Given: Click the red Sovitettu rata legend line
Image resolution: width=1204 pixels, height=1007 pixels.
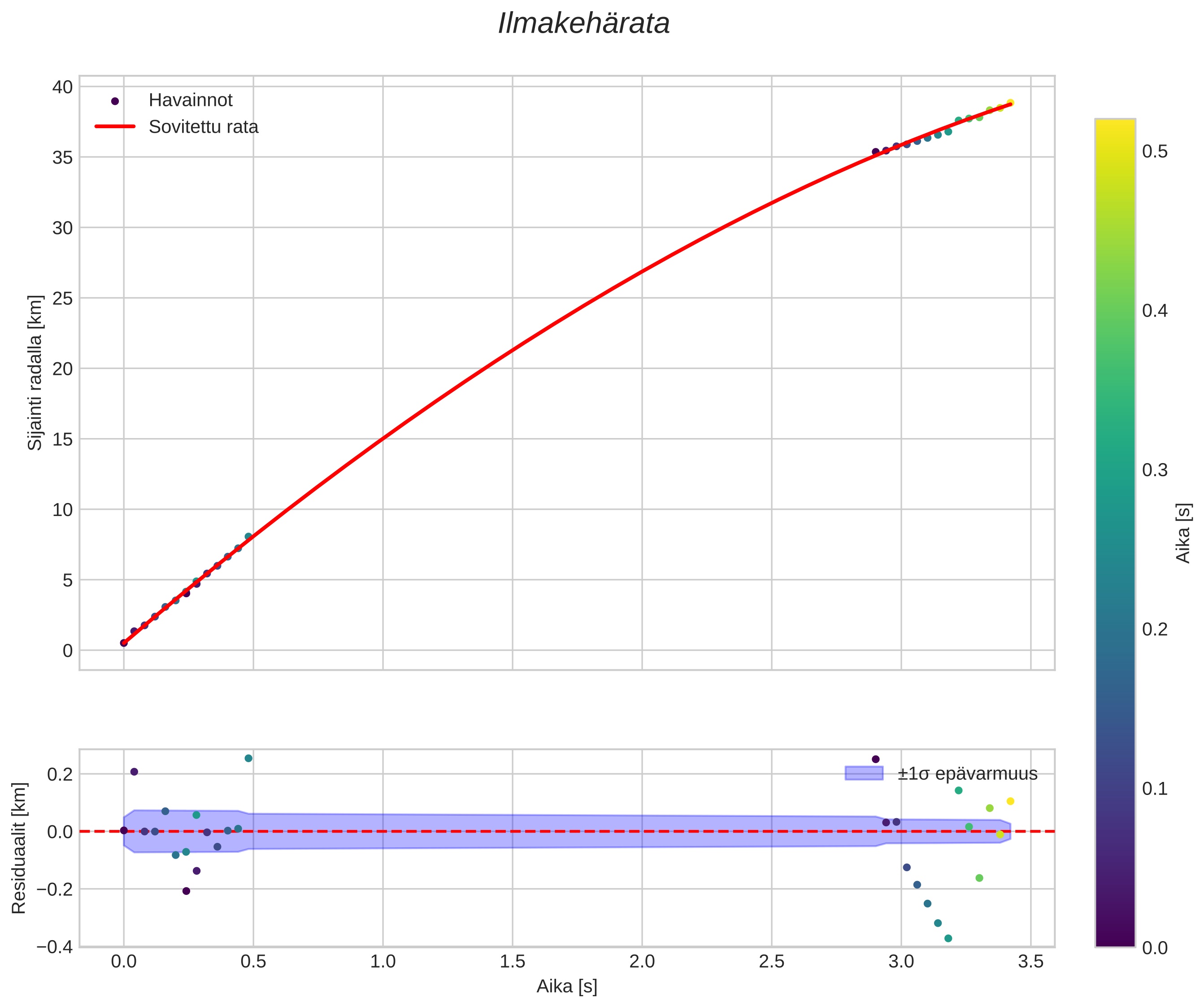Looking at the screenshot, I should [x=115, y=127].
